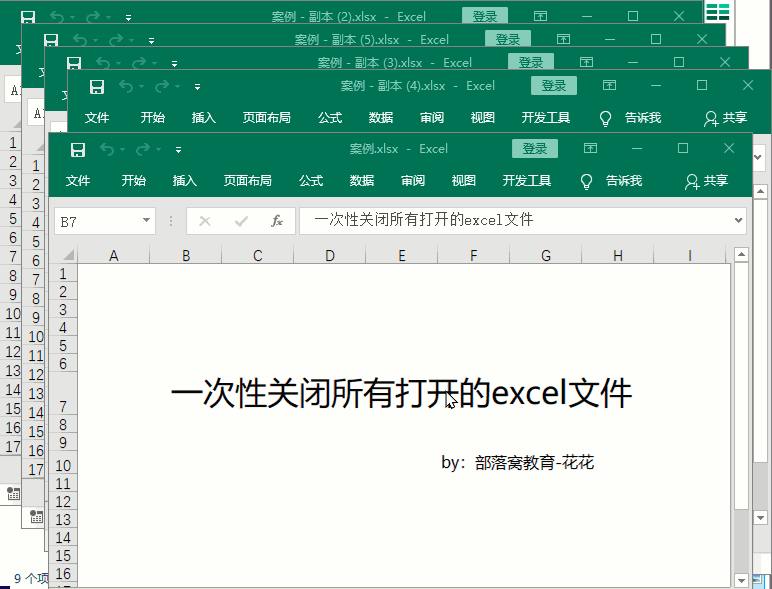Open 公式 tab in 副本 (4) window
Viewport: 772px width, 589px height.
(330, 118)
